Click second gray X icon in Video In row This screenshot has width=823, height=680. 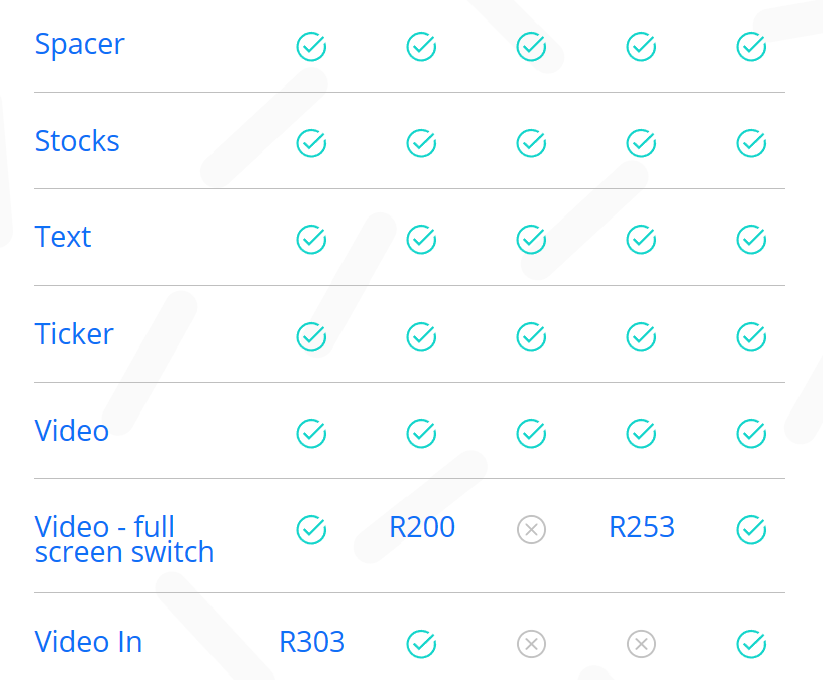pyautogui.click(x=641, y=644)
